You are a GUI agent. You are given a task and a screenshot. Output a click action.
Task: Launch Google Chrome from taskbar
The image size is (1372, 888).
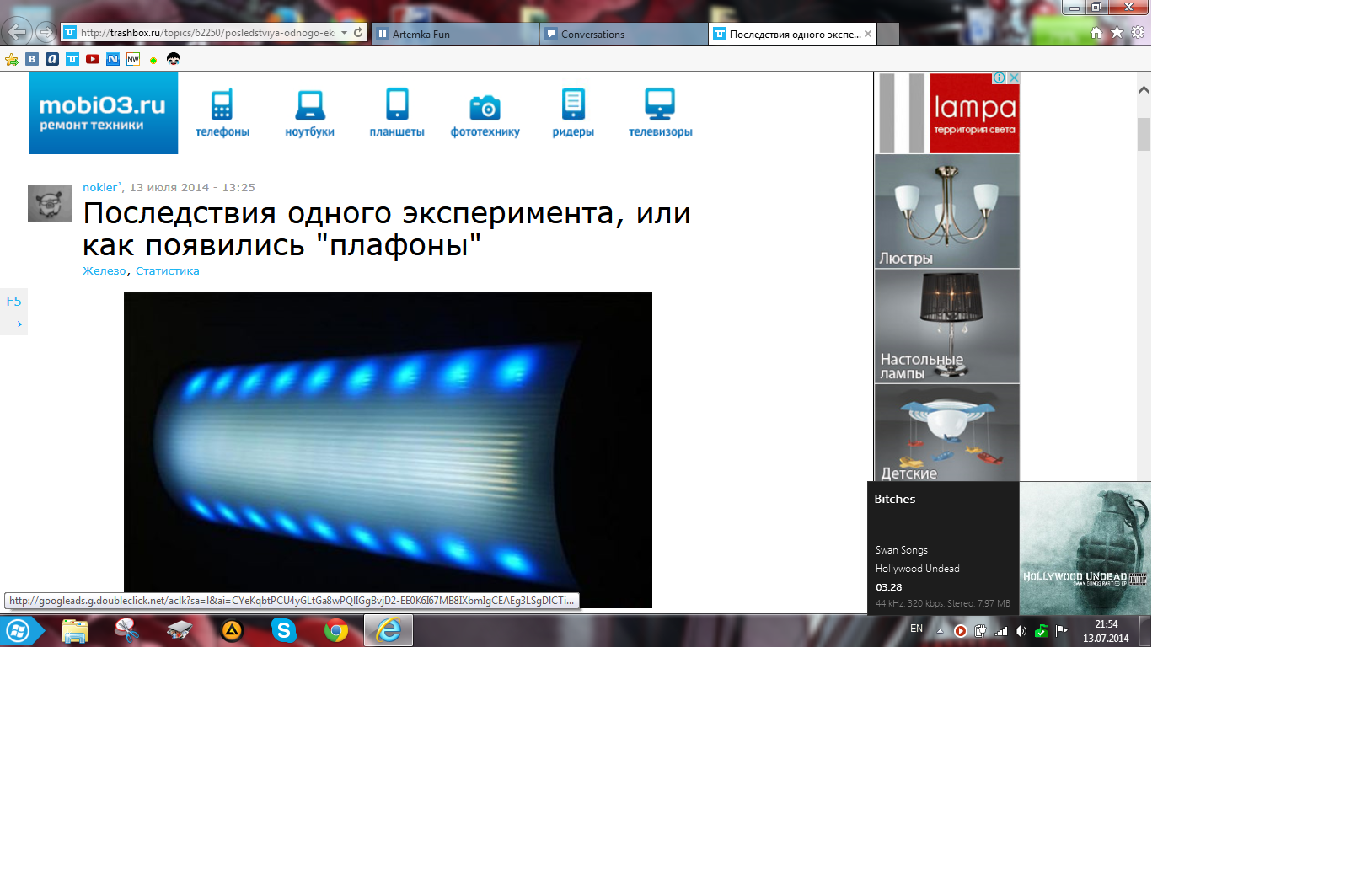coord(336,630)
